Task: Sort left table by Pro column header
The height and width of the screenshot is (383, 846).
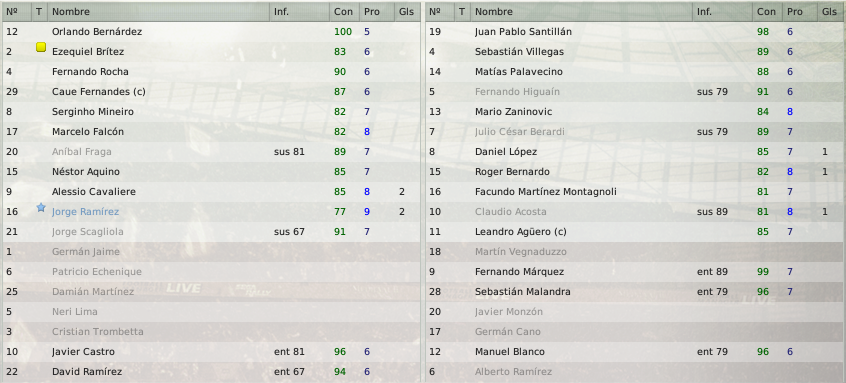Action: coord(372,11)
